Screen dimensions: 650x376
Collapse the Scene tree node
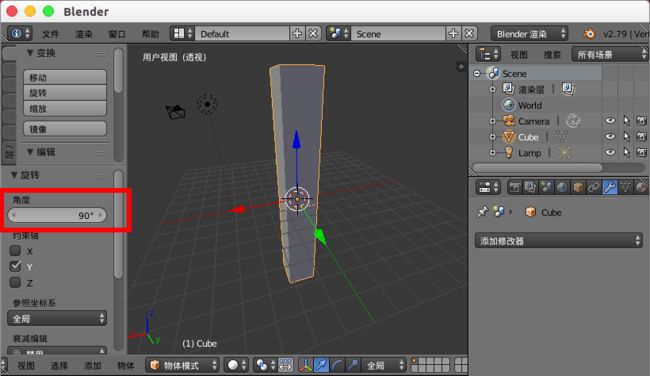[477, 73]
